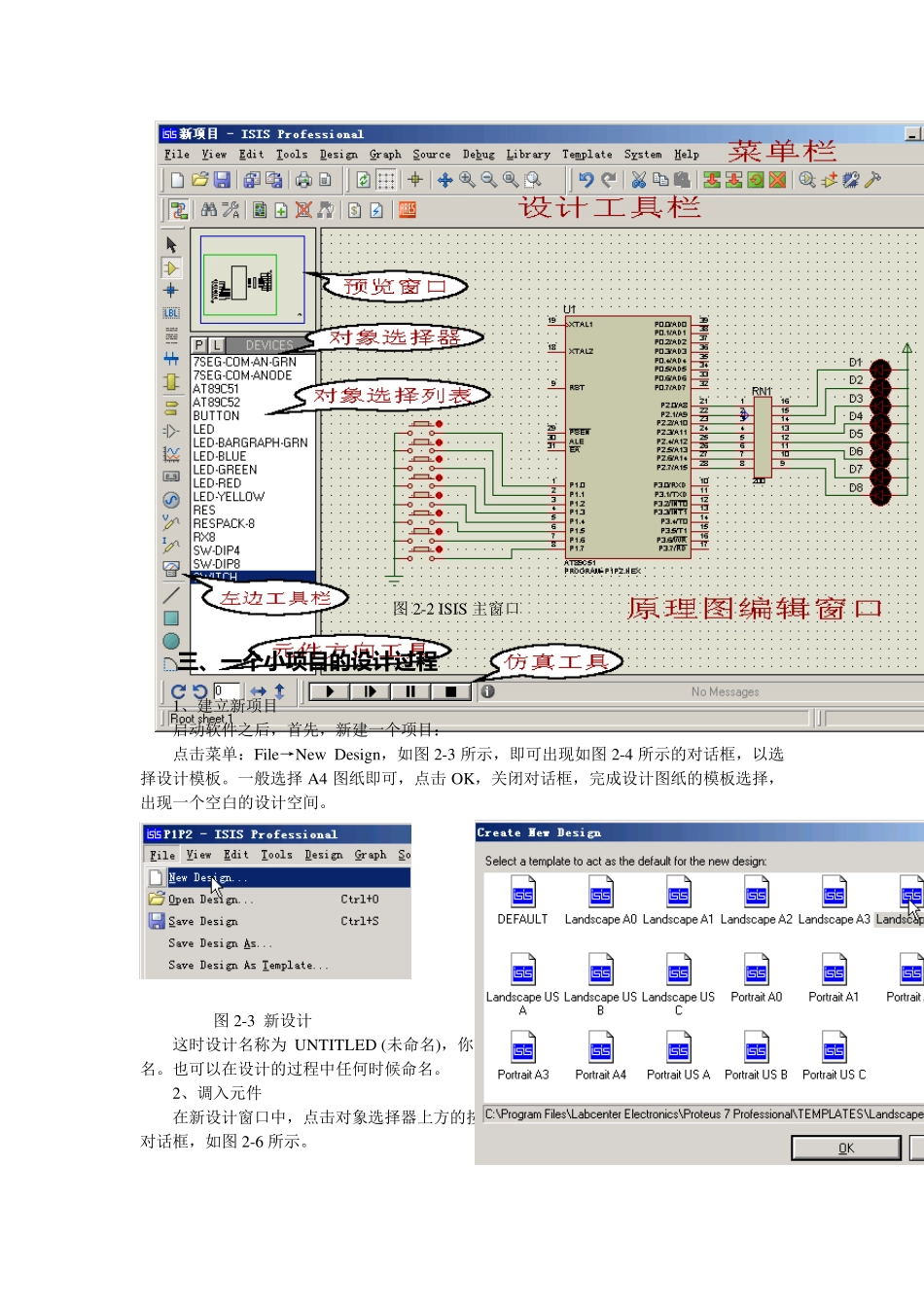Click the Open Design folder icon
This screenshot has height=1307, width=924.
[x=200, y=180]
